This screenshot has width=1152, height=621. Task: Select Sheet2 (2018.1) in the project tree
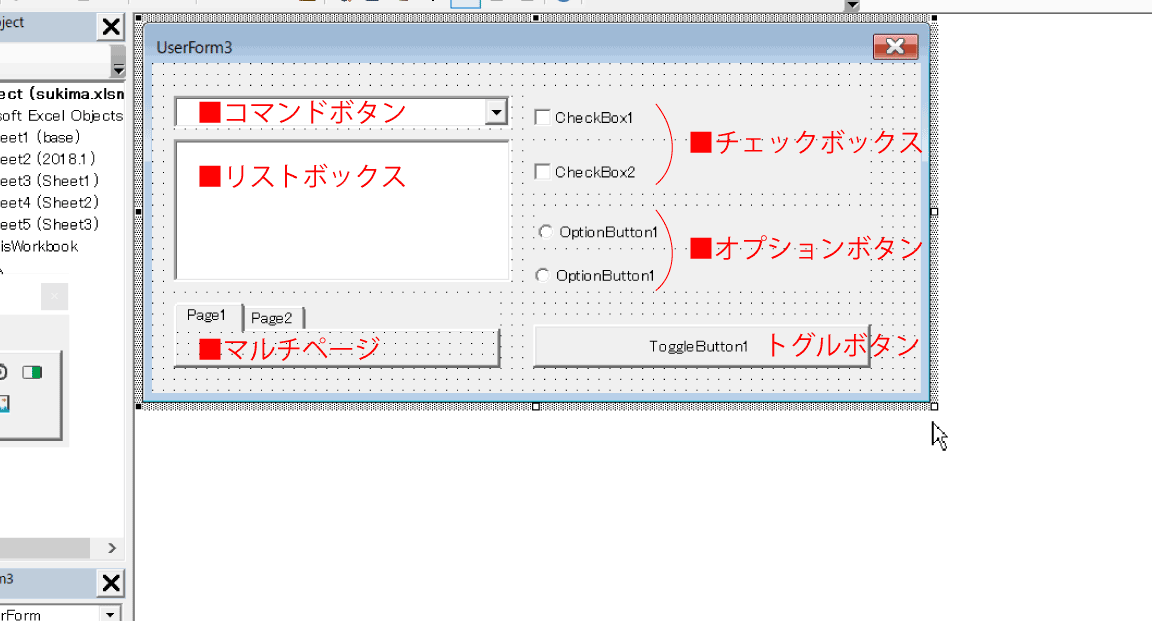pos(48,159)
